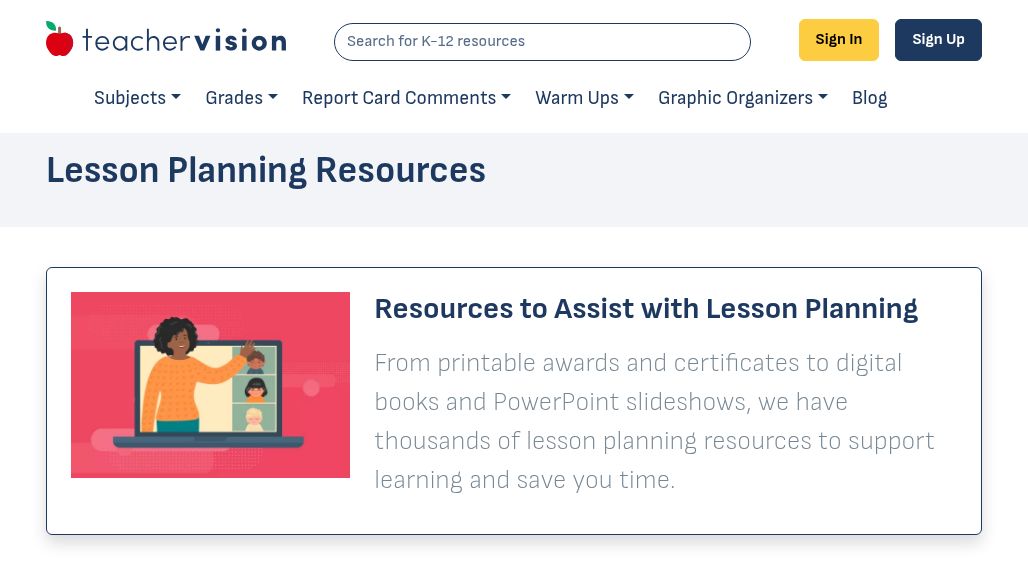Click the Sign Up button
Viewport: 1028px width, 578px height.
coord(938,39)
